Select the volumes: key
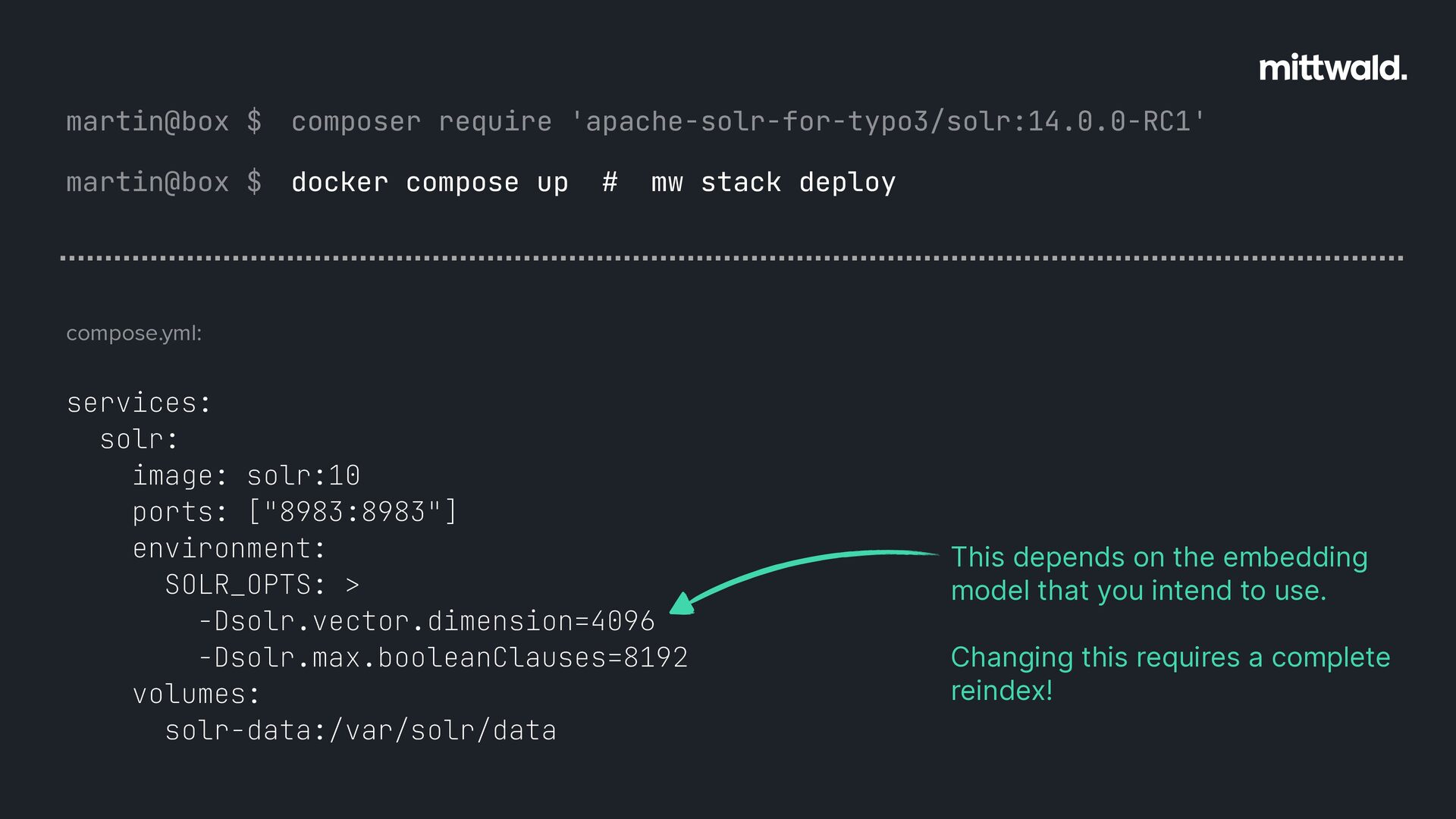Viewport: 1456px width, 819px height. click(196, 694)
